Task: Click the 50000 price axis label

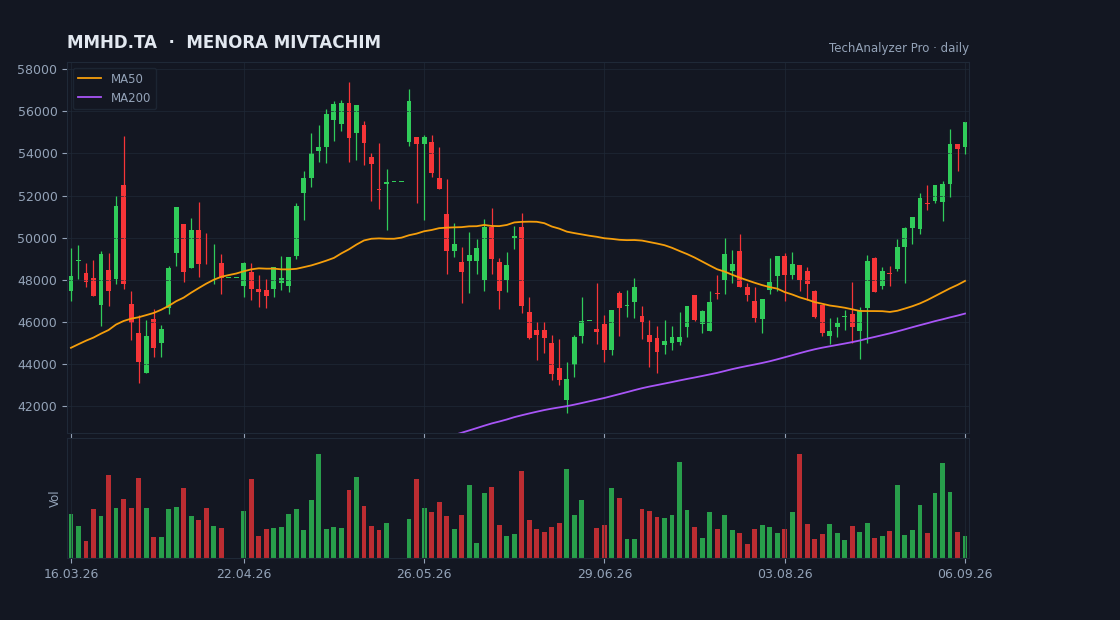Action: (37, 239)
